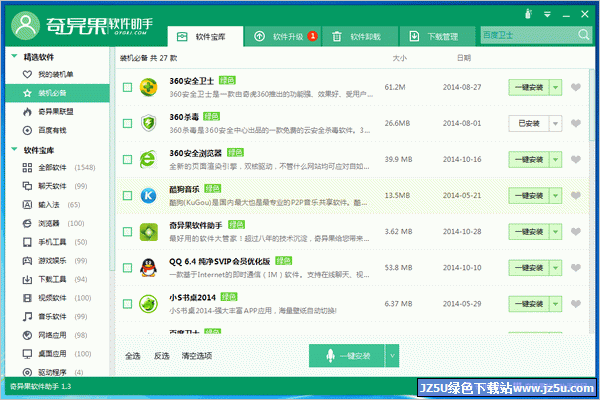This screenshot has width=600, height=400.
Task: Collapse the 精选软件 section
Action: tap(15, 57)
